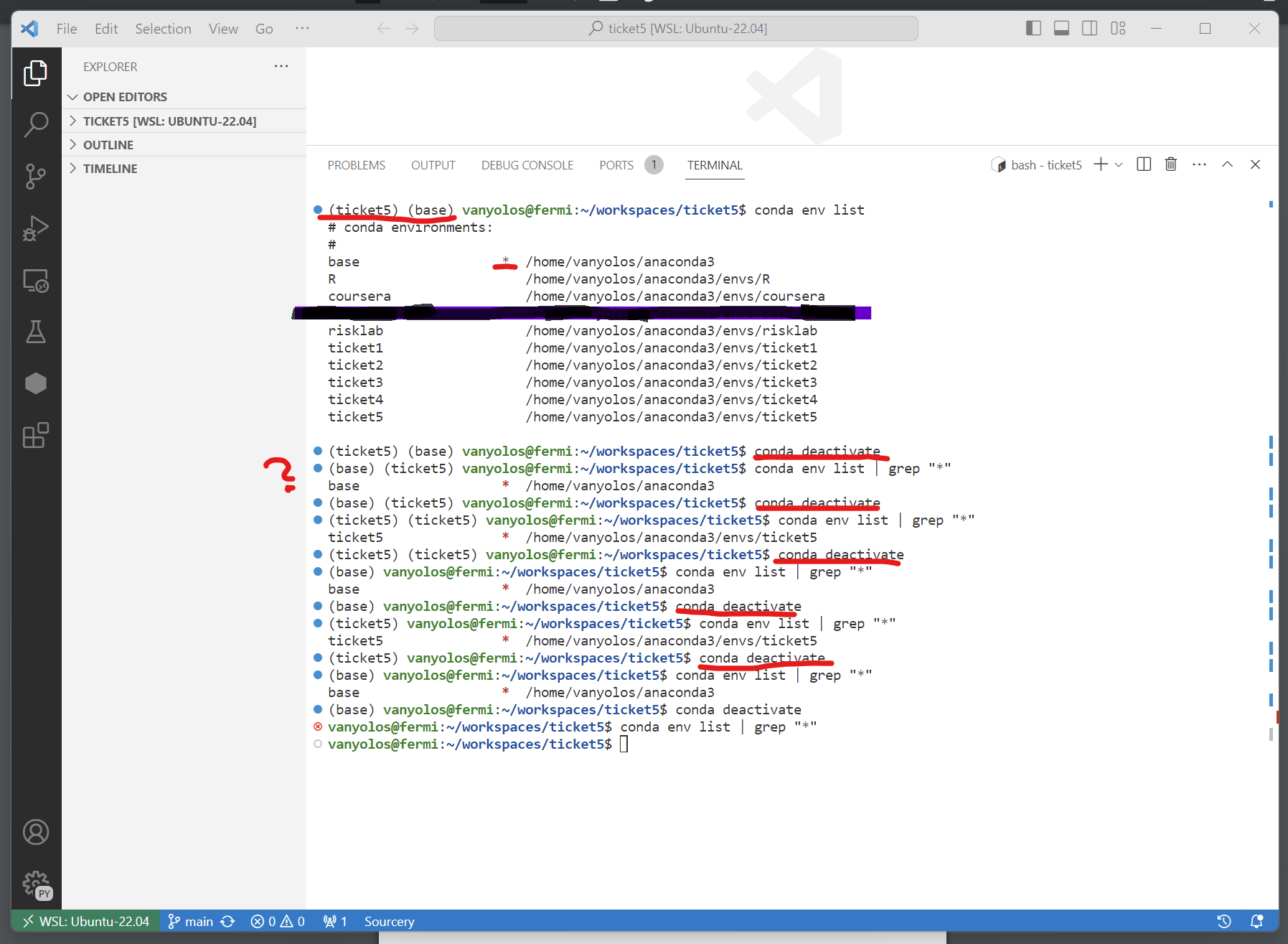Open the Source Control view

tap(36, 176)
